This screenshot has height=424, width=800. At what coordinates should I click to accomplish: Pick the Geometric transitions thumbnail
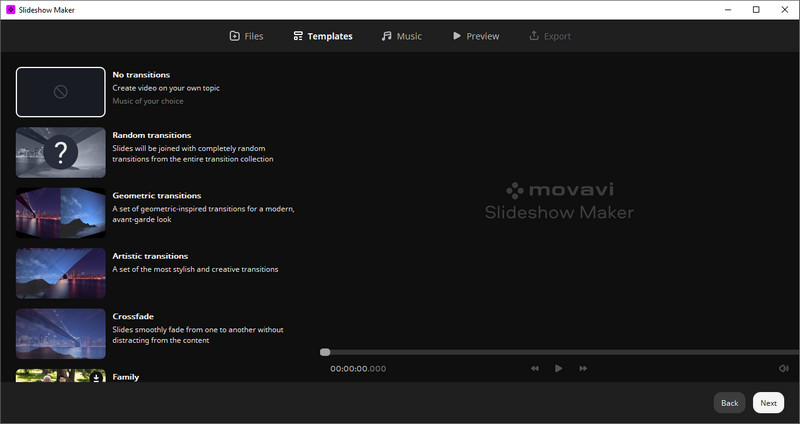pyautogui.click(x=61, y=213)
